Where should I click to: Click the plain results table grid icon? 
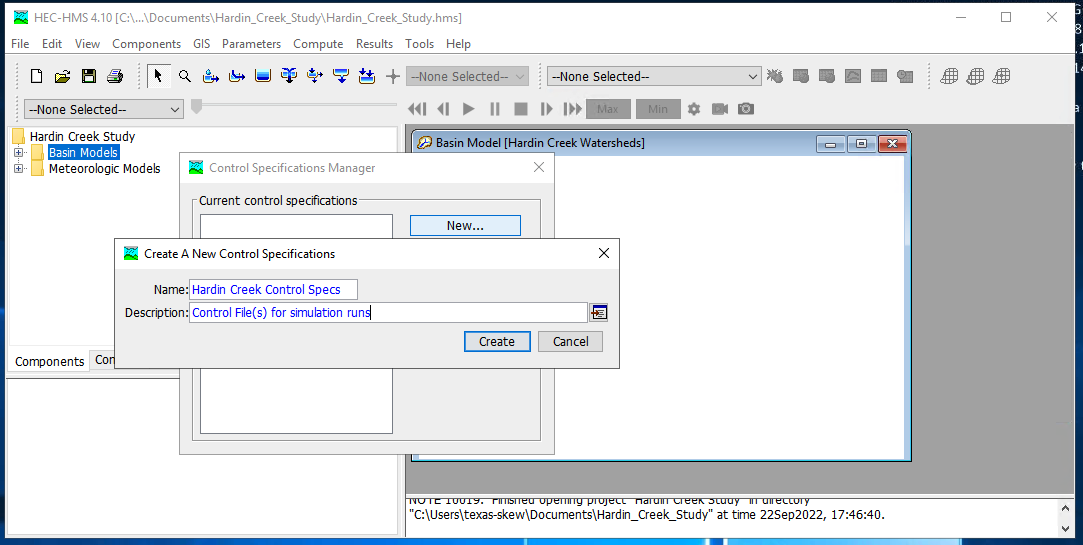coord(879,77)
